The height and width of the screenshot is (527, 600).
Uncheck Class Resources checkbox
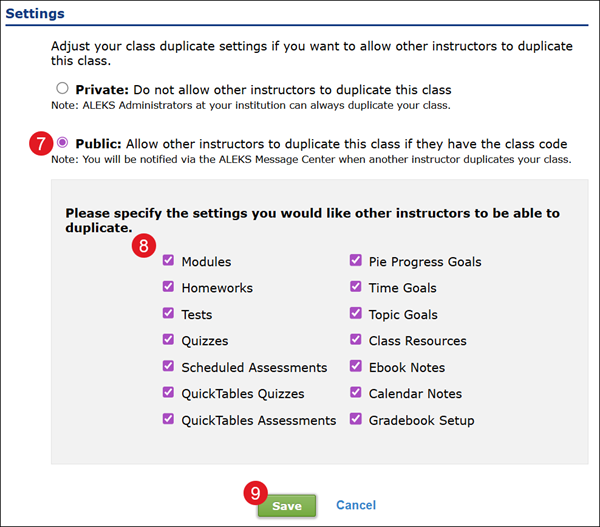click(356, 341)
